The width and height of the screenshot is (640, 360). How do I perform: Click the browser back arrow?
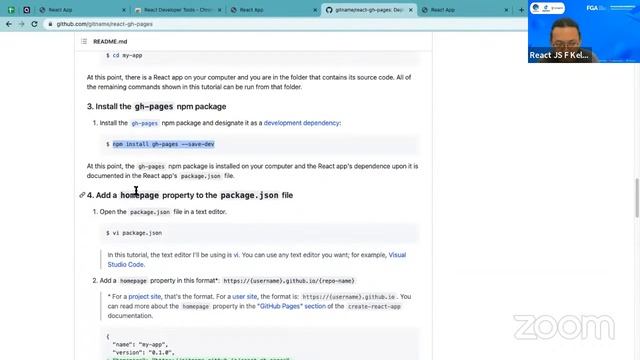click(x=9, y=24)
